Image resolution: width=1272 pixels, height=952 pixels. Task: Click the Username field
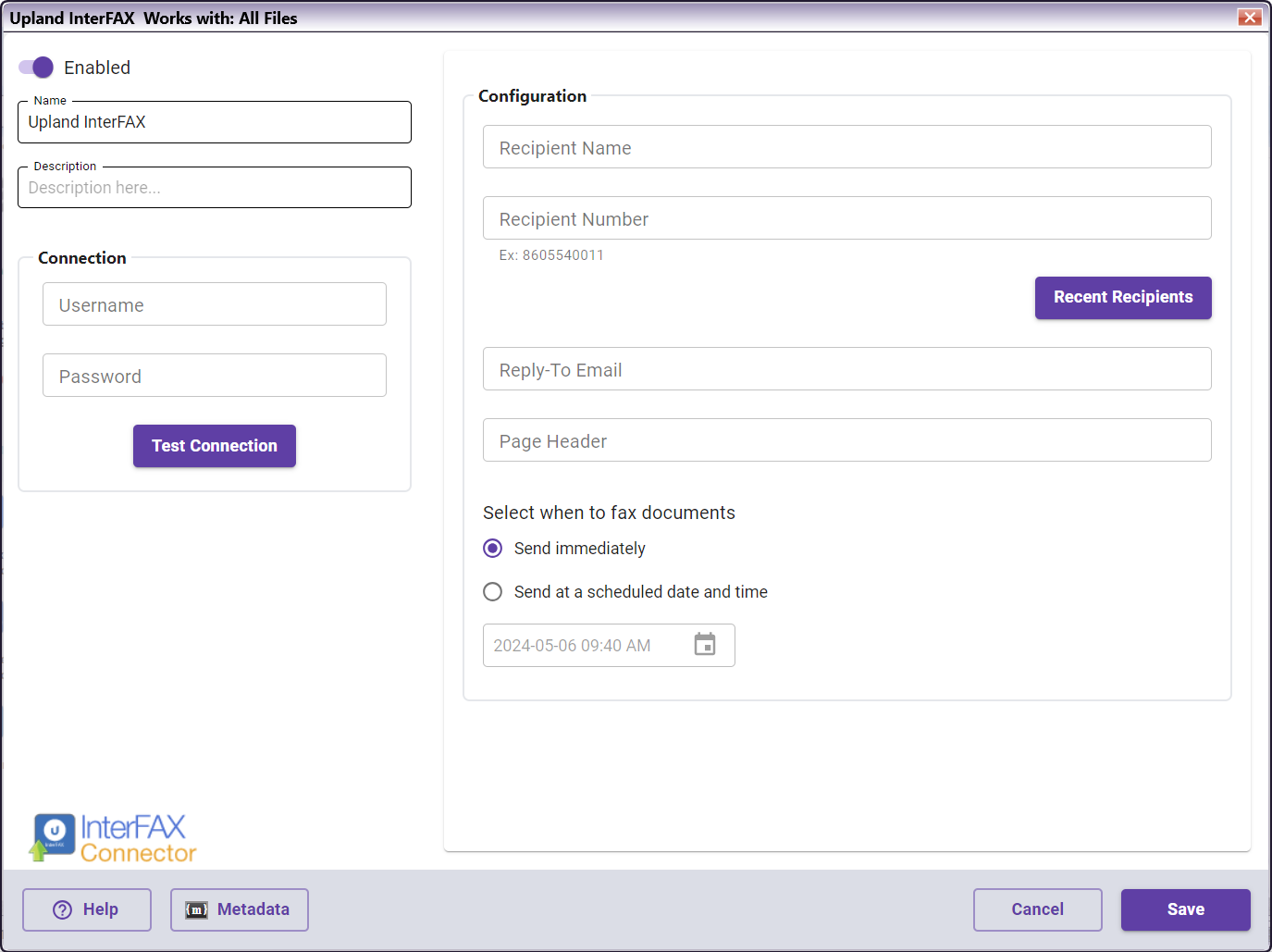click(215, 304)
